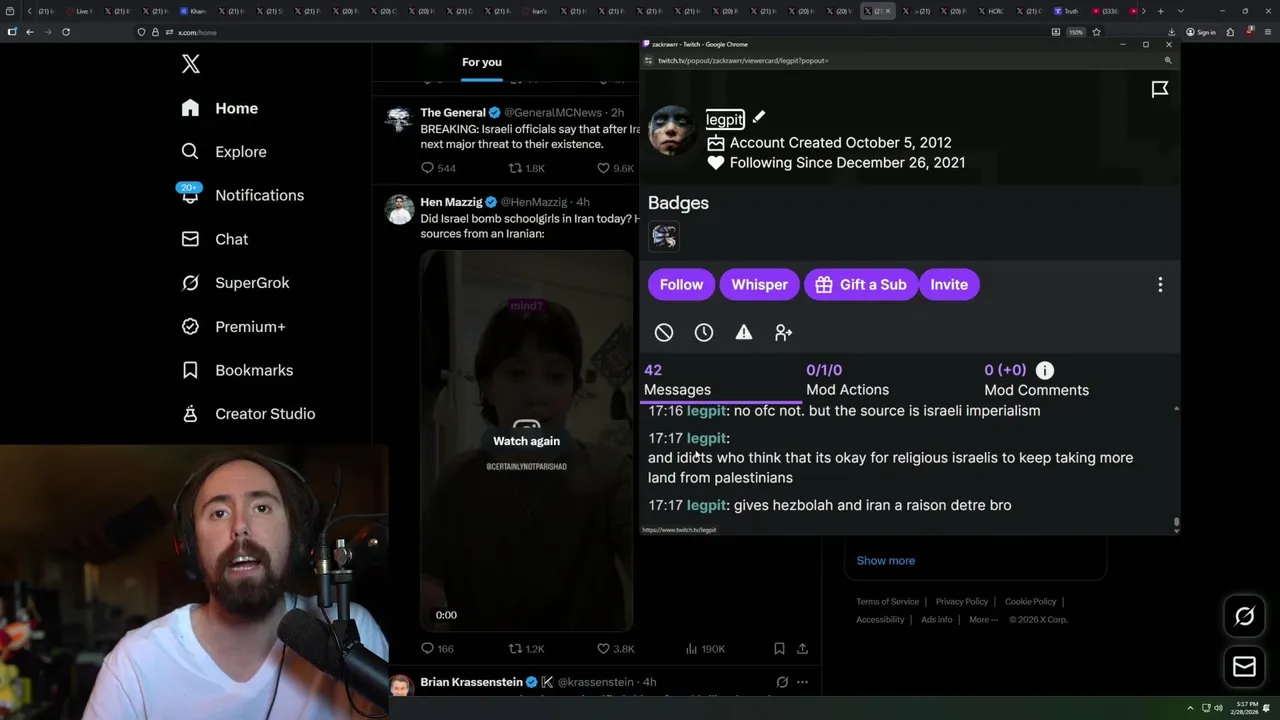
Task: Click the floating messages envelope button
Action: (1245, 666)
